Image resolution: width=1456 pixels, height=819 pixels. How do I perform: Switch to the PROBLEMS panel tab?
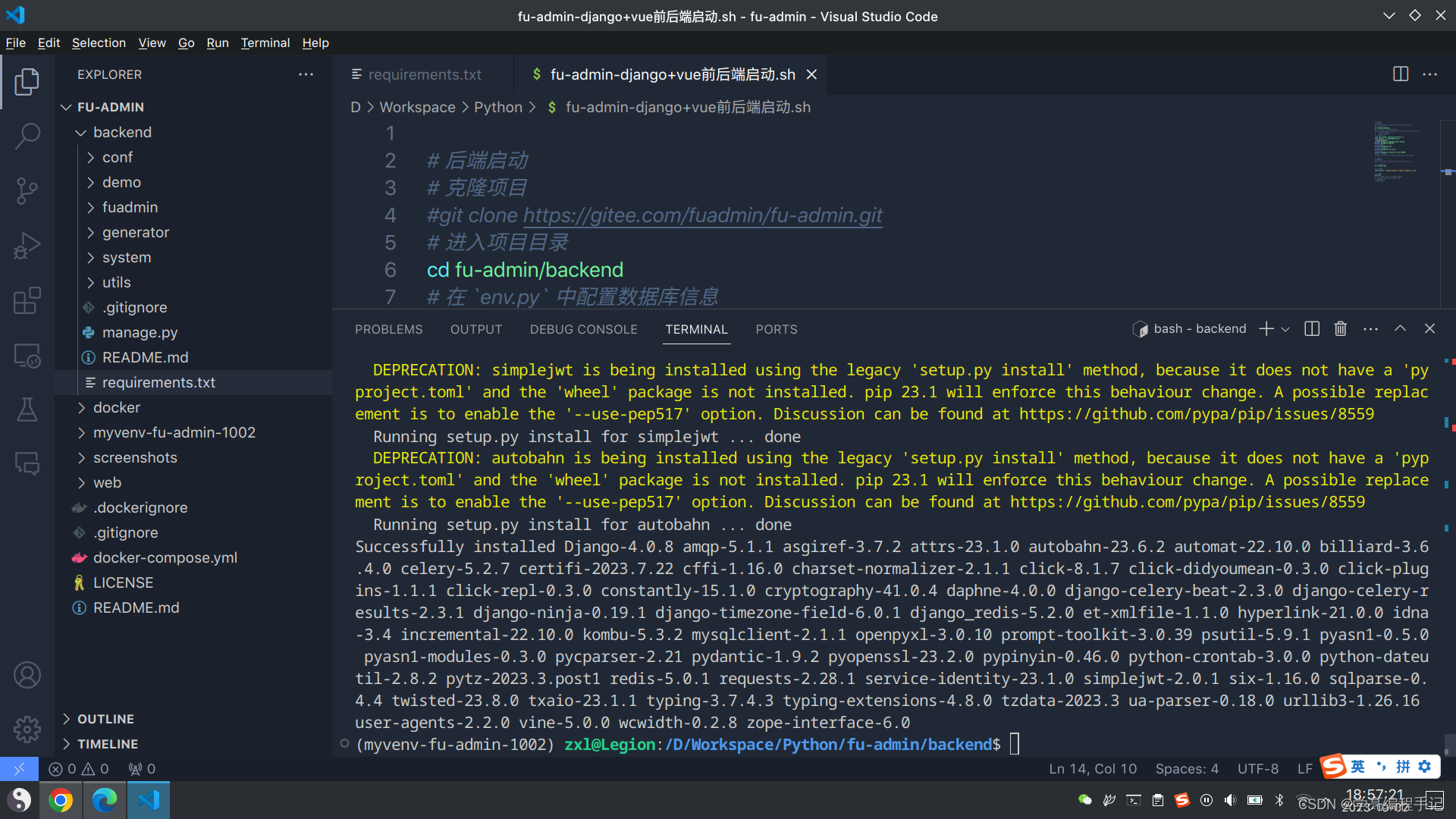pos(388,330)
